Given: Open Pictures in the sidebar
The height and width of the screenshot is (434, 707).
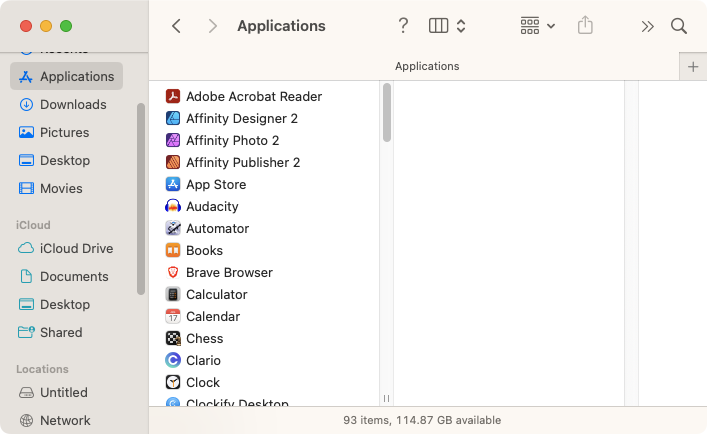Looking at the screenshot, I should tap(66, 132).
